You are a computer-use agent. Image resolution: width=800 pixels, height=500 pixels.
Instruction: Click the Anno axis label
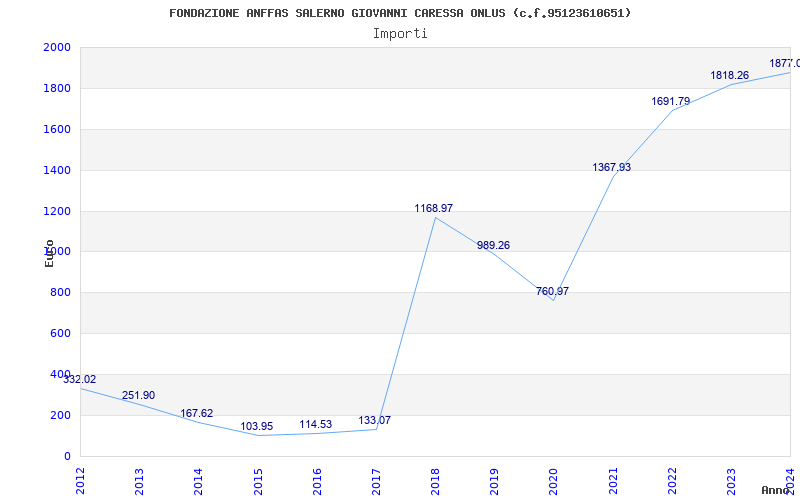(776, 490)
